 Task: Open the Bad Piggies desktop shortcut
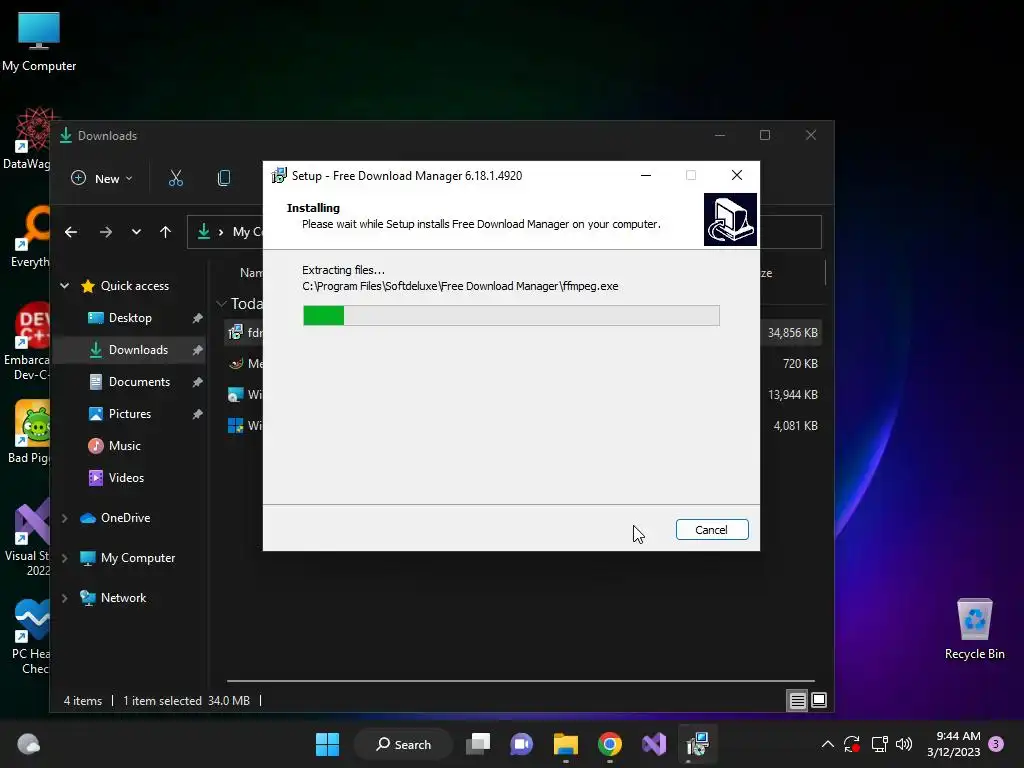click(29, 432)
